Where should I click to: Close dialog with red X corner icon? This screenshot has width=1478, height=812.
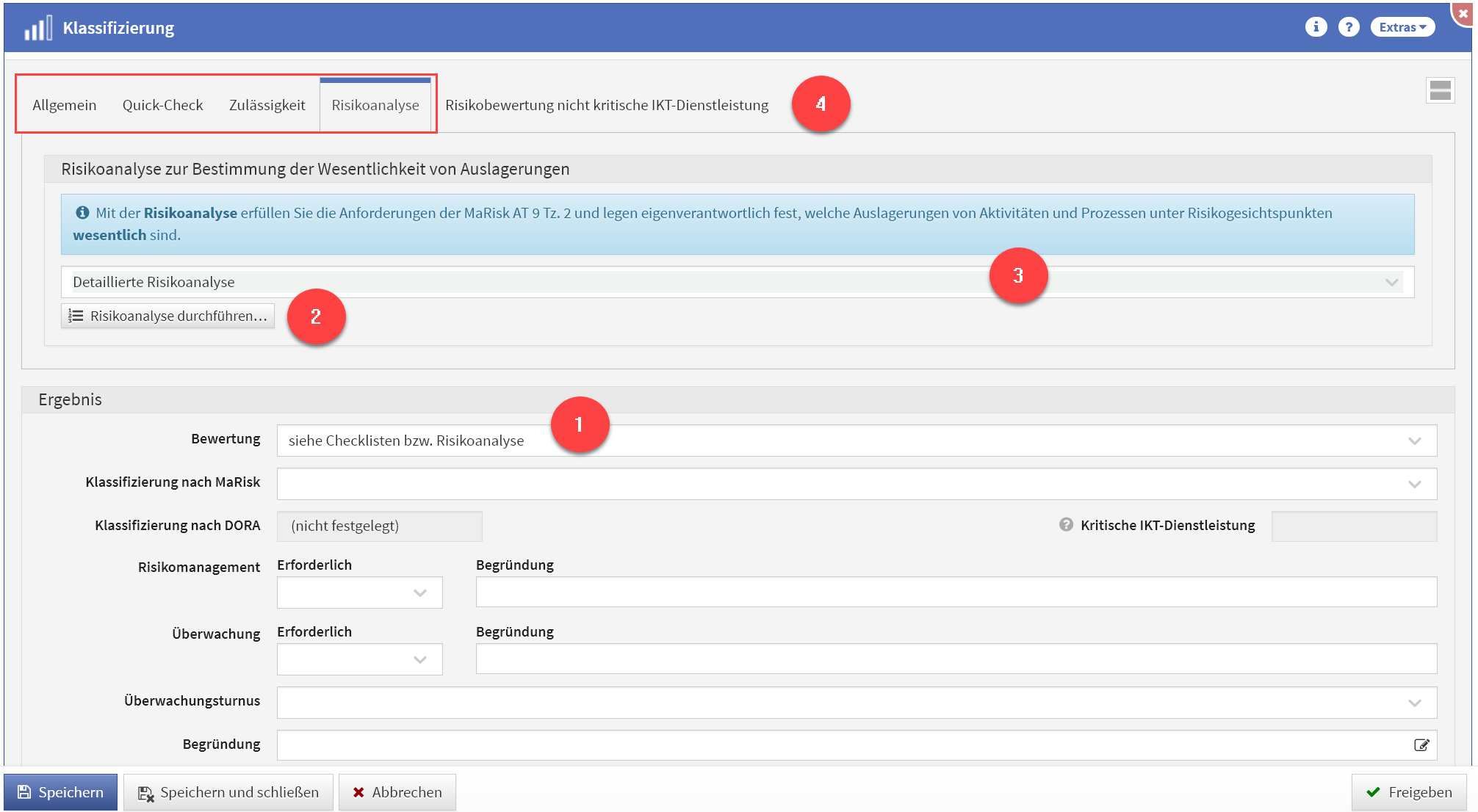1463,13
